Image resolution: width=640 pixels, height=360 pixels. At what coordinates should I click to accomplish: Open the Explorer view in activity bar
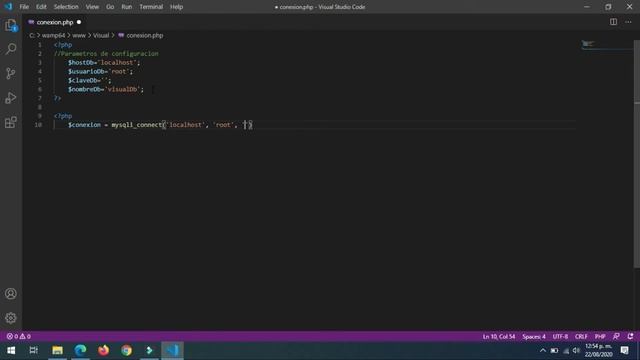[x=11, y=25]
